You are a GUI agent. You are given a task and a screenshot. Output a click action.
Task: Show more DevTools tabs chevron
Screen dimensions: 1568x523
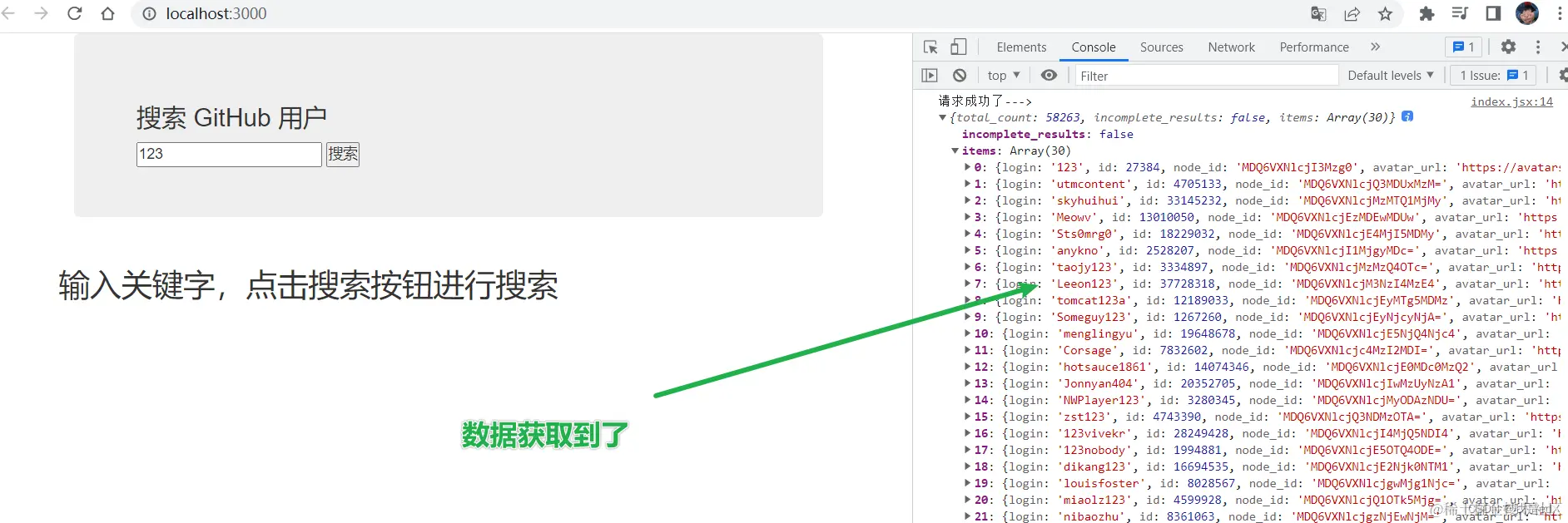pos(1375,47)
